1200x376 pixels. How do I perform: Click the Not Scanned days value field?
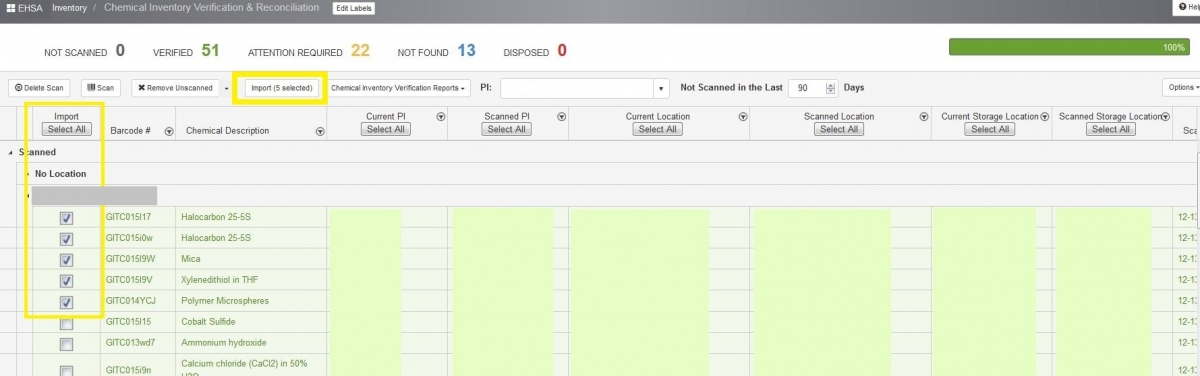click(807, 88)
